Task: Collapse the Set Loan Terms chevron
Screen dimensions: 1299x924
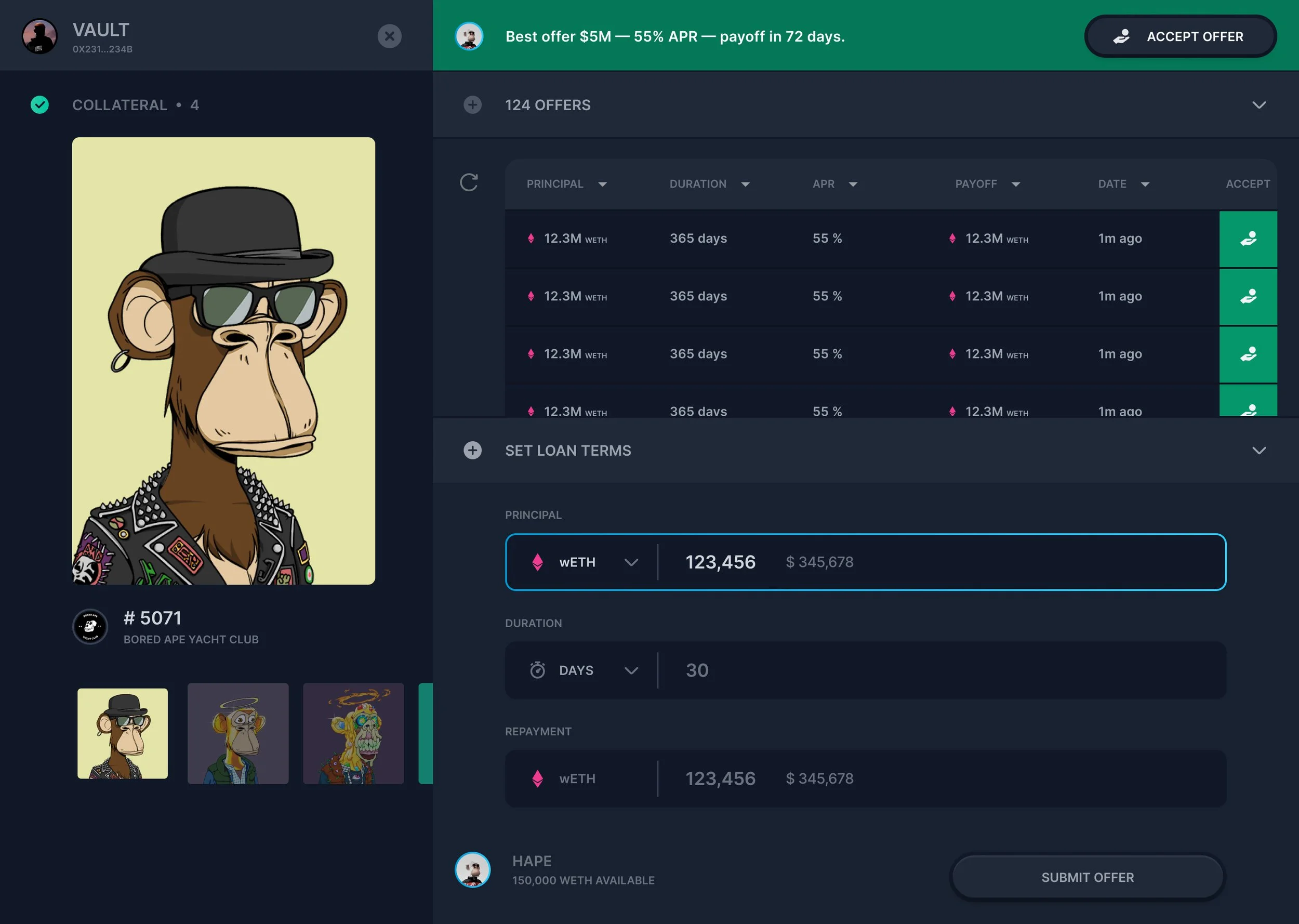Action: (x=1258, y=451)
